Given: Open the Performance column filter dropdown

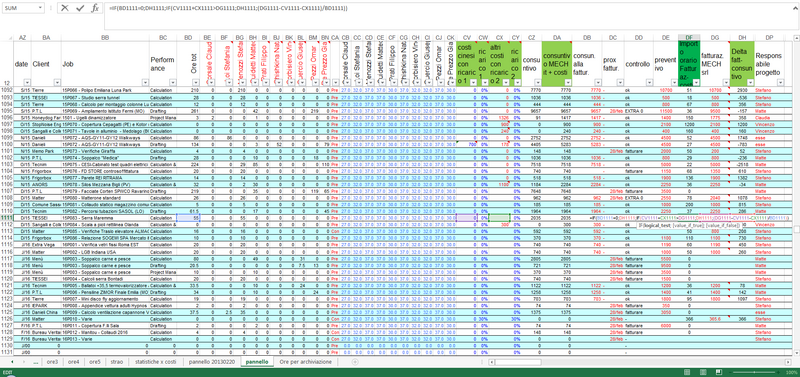Looking at the screenshot, I should 172,82.
